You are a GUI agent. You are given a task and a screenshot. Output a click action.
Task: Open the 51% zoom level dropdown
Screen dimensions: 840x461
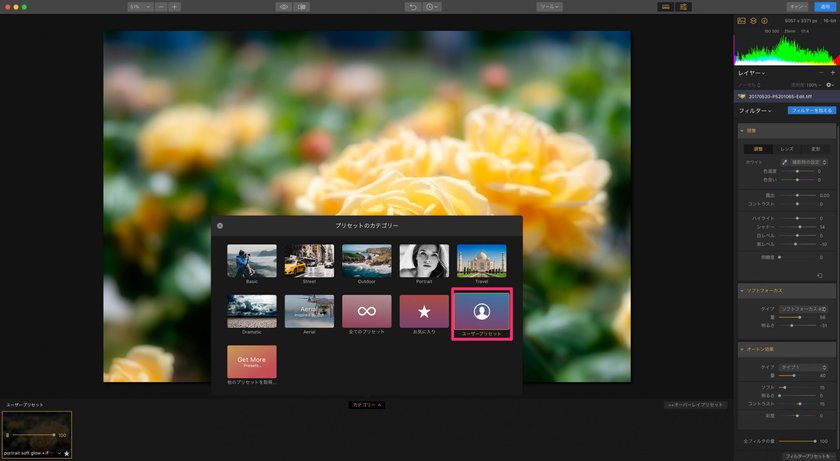pos(140,7)
